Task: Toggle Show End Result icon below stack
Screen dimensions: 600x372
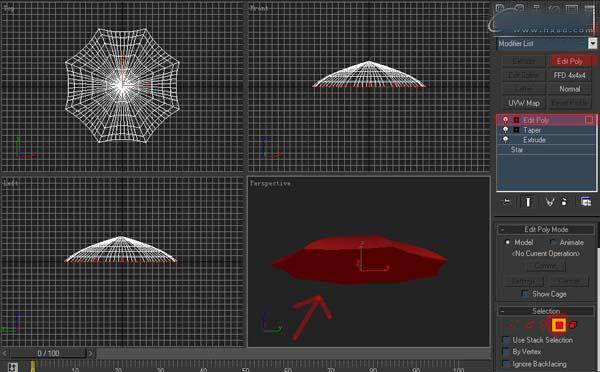Action: pos(528,202)
